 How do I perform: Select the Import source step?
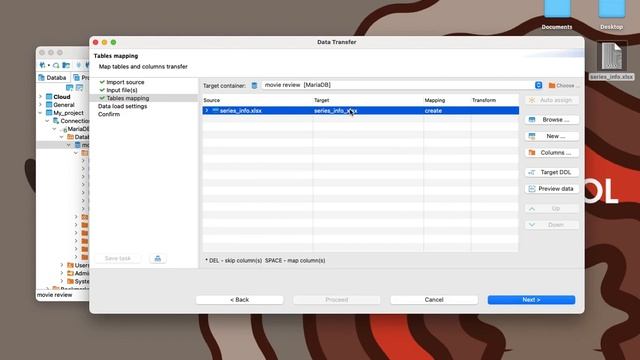[x=125, y=82]
